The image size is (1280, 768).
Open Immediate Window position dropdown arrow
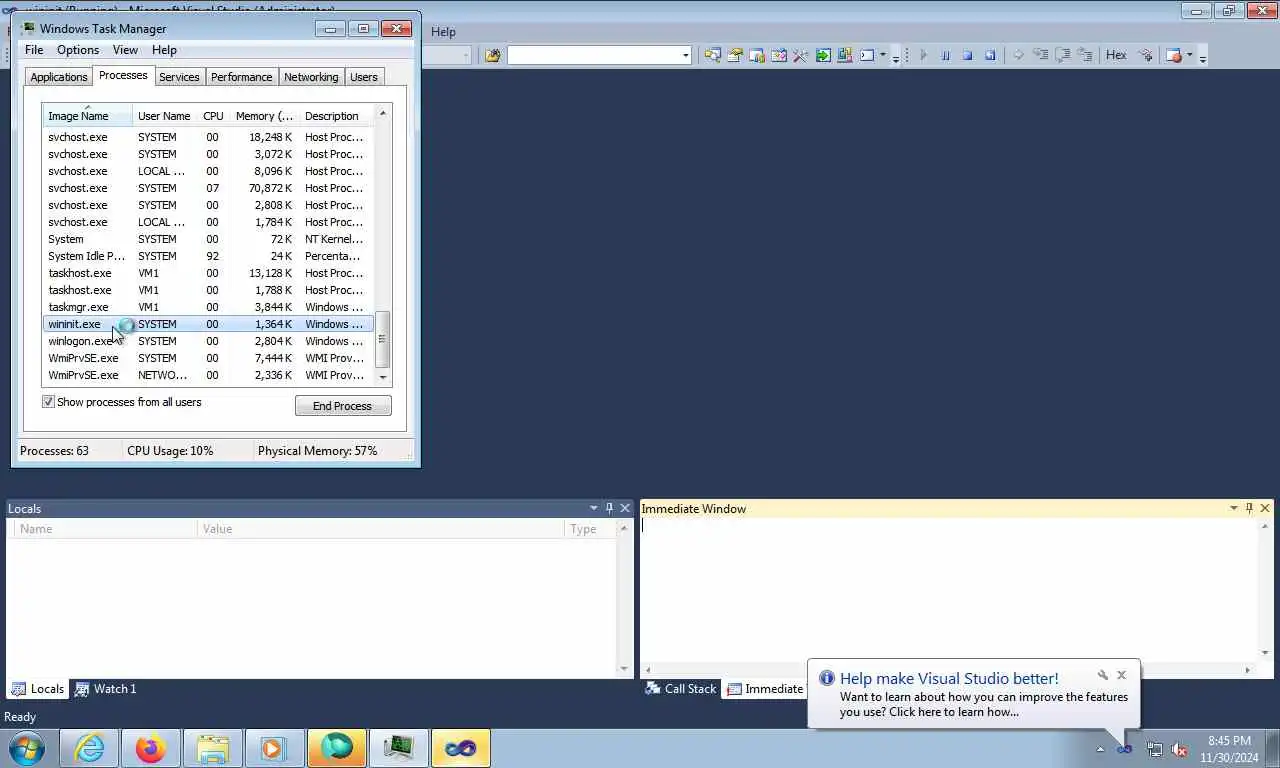[x=1233, y=508]
